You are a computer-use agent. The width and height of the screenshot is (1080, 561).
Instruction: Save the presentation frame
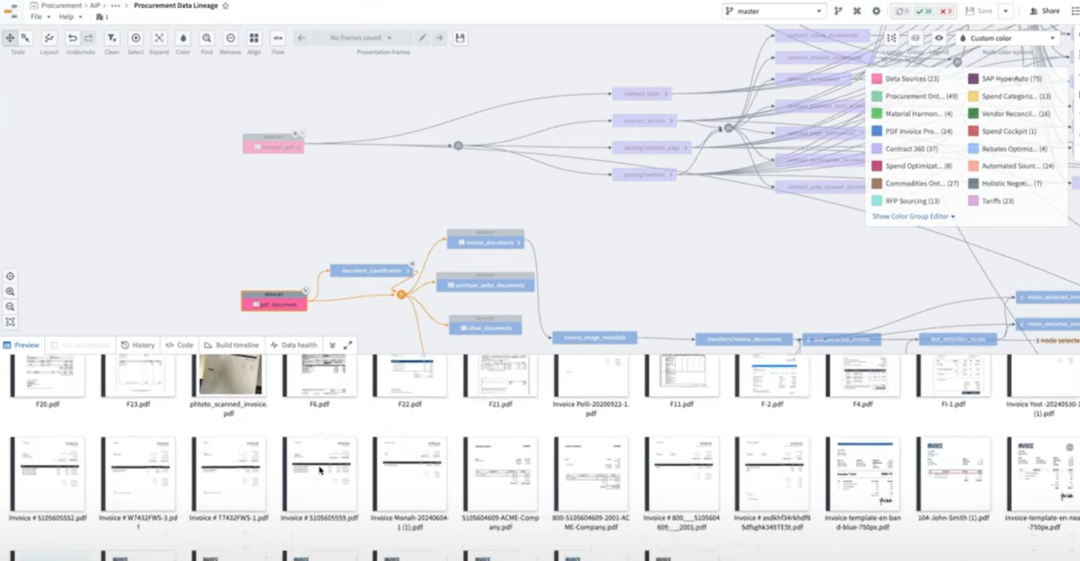(460, 38)
